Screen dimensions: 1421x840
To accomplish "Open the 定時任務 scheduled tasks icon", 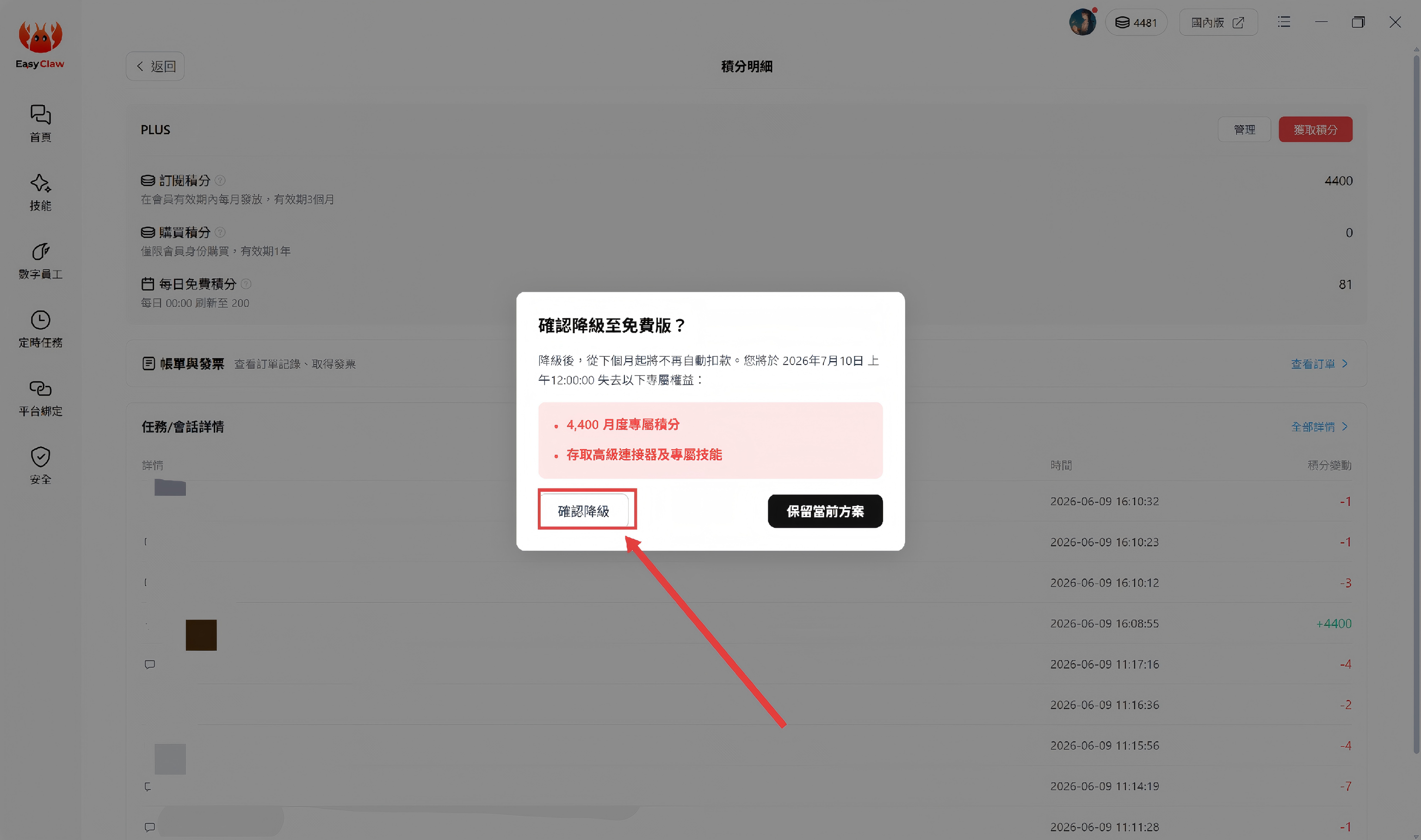I will tap(40, 329).
